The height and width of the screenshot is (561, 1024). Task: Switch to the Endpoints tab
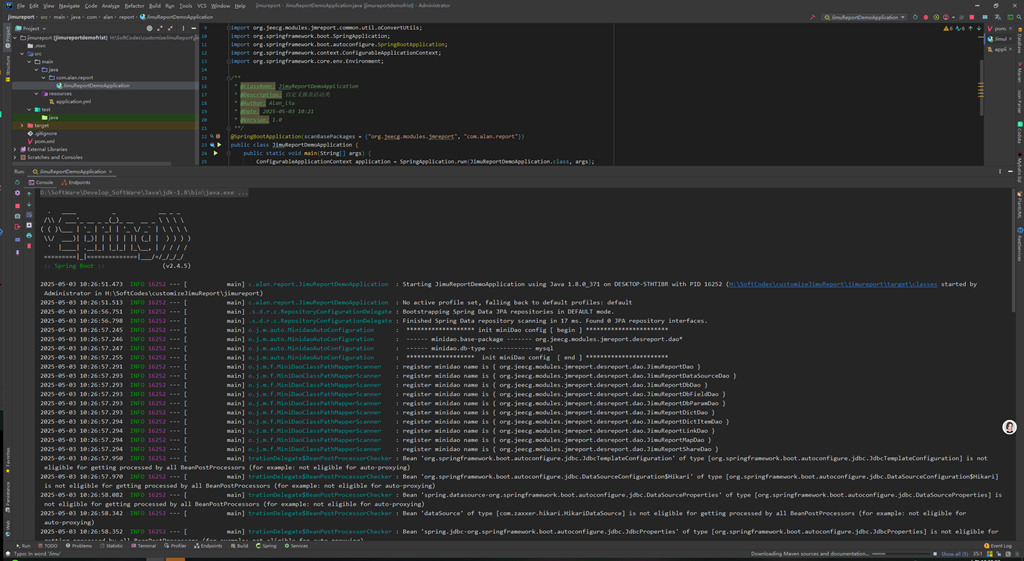76,183
